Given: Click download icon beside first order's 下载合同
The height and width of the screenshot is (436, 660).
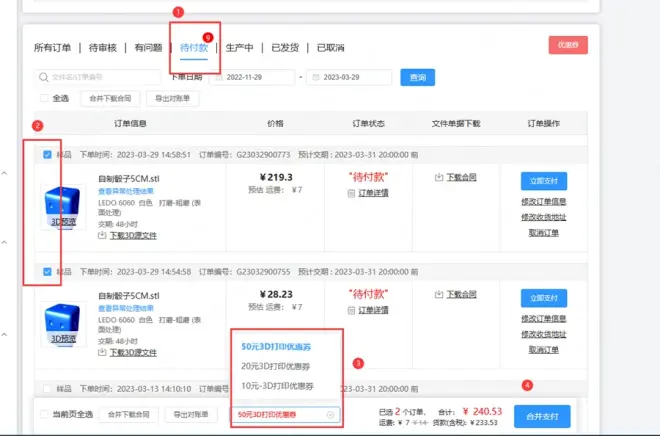Looking at the screenshot, I should click(x=439, y=178).
